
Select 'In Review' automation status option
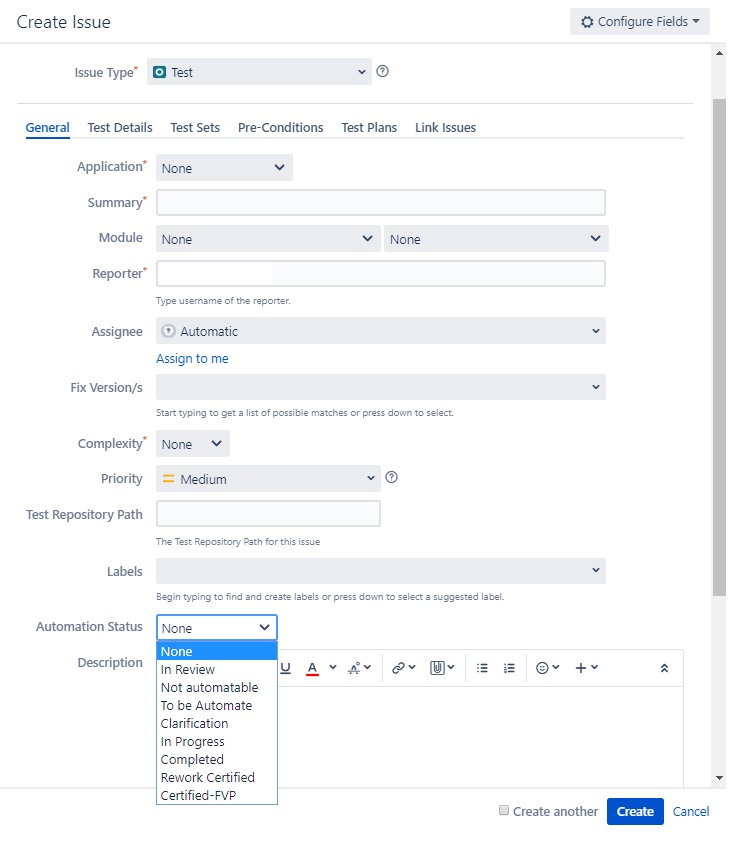pyautogui.click(x=186, y=669)
